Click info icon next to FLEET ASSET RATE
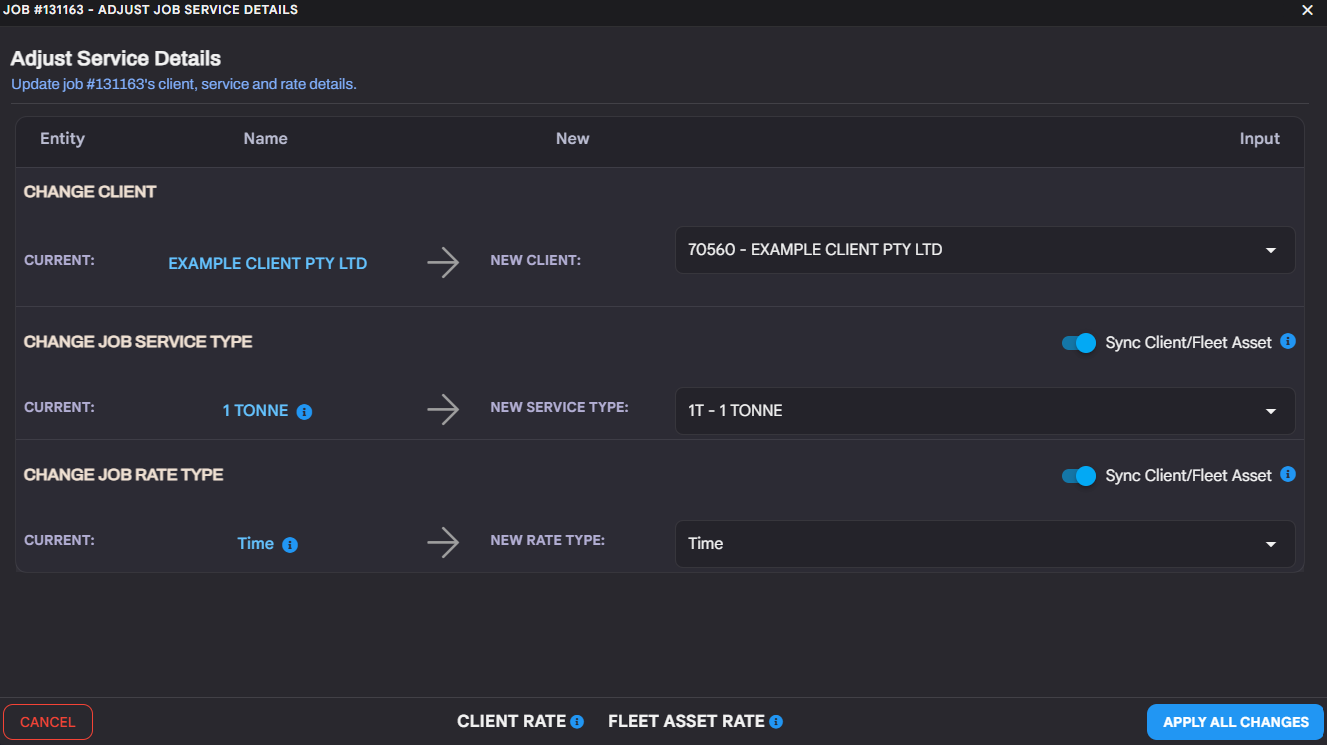The width and height of the screenshot is (1327, 745). [776, 722]
